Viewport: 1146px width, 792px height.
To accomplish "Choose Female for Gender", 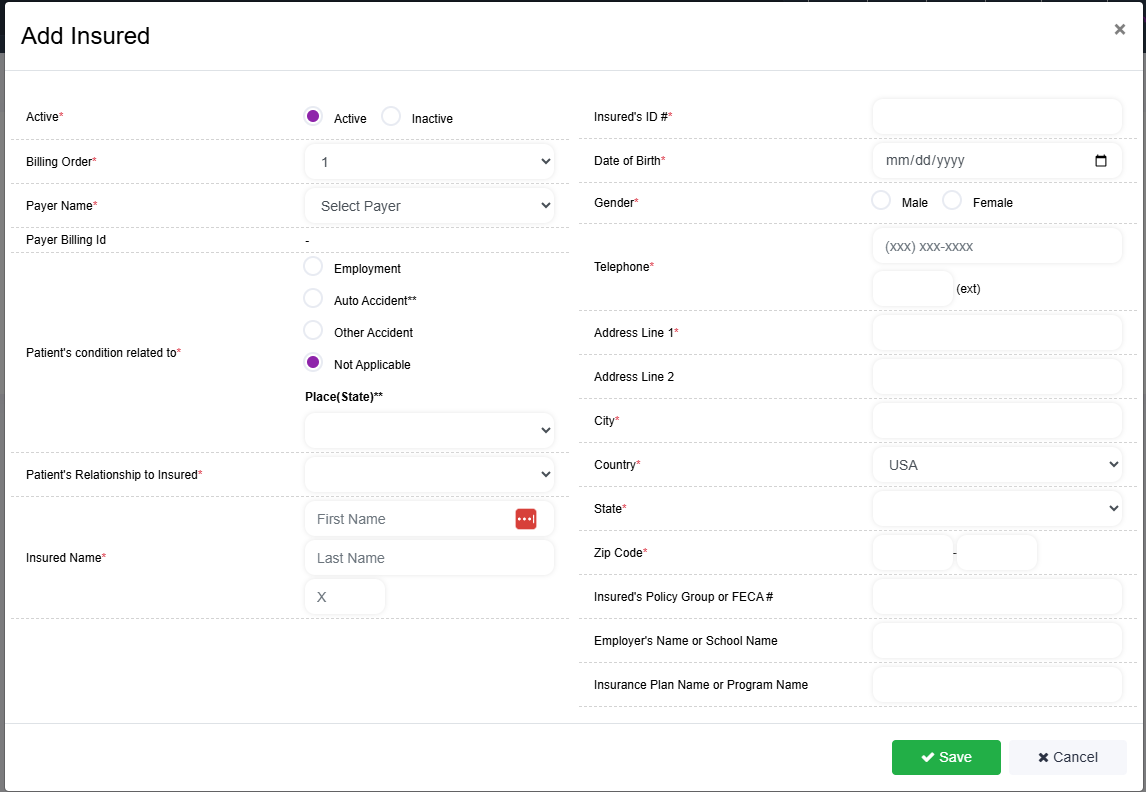I will (x=952, y=200).
